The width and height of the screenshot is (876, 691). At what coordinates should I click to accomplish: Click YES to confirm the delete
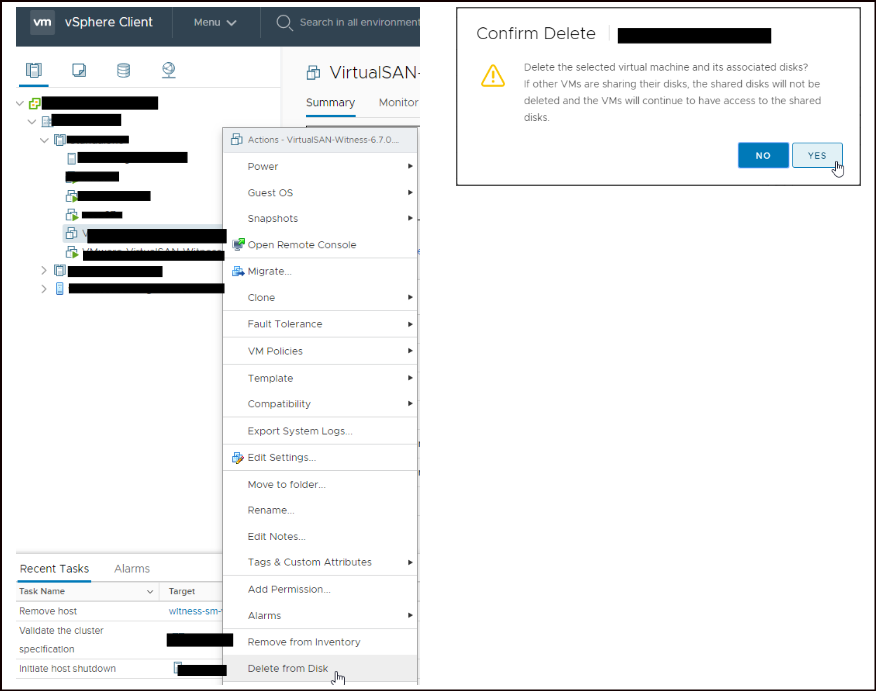(x=817, y=156)
